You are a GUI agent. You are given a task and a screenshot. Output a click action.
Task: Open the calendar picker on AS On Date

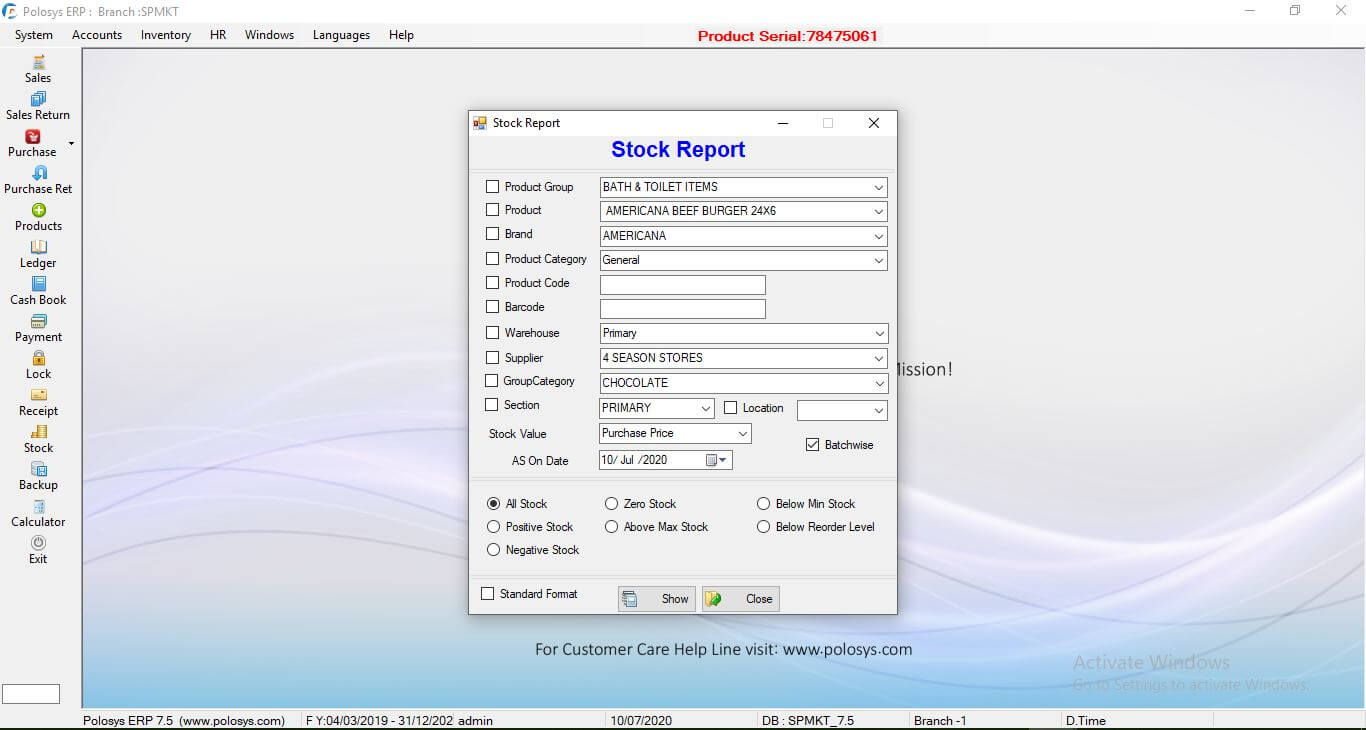click(x=717, y=460)
